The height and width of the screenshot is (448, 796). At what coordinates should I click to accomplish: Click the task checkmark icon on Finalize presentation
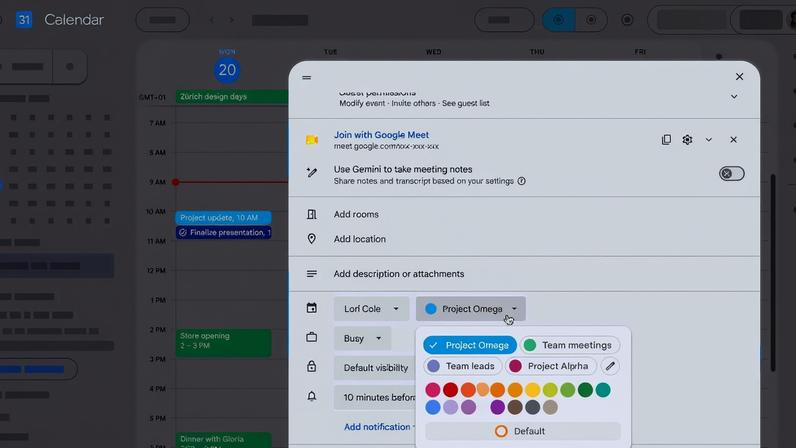[x=183, y=233]
